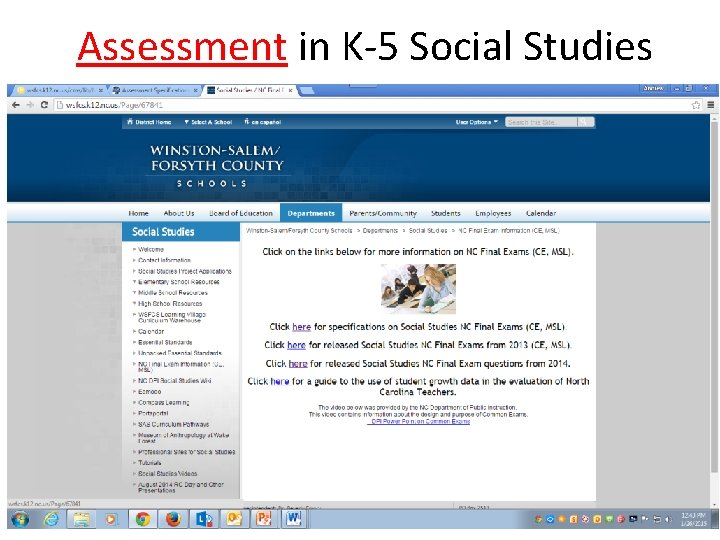Open the Departments menu item
The height and width of the screenshot is (540, 720).
(x=311, y=213)
